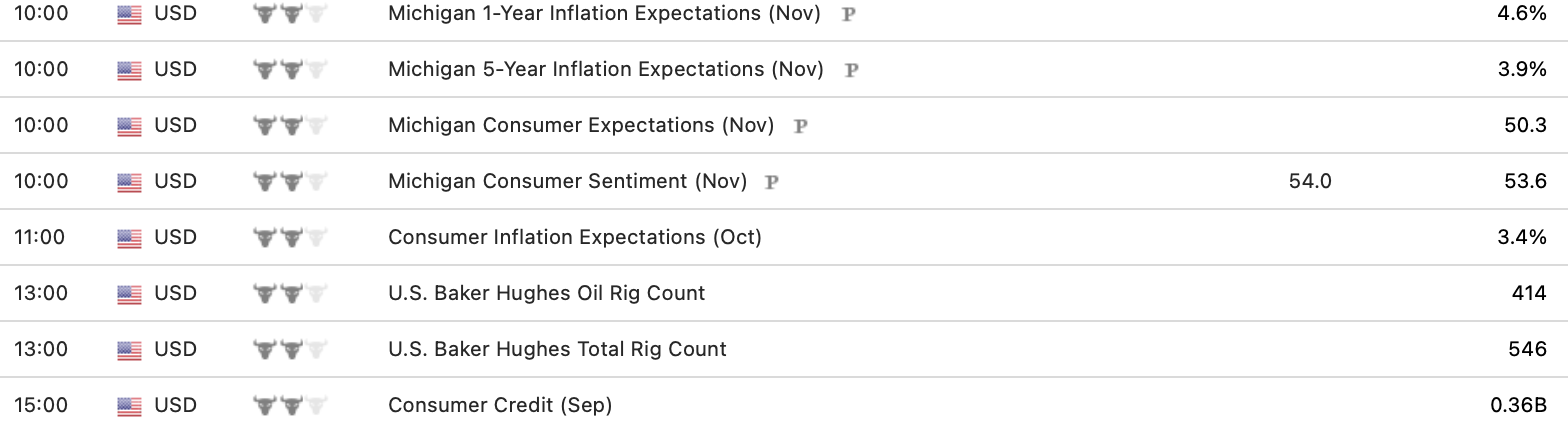Click the preliminary P icon beside Michigan Consumer Sentiment
The width and height of the screenshot is (1568, 438).
(771, 182)
